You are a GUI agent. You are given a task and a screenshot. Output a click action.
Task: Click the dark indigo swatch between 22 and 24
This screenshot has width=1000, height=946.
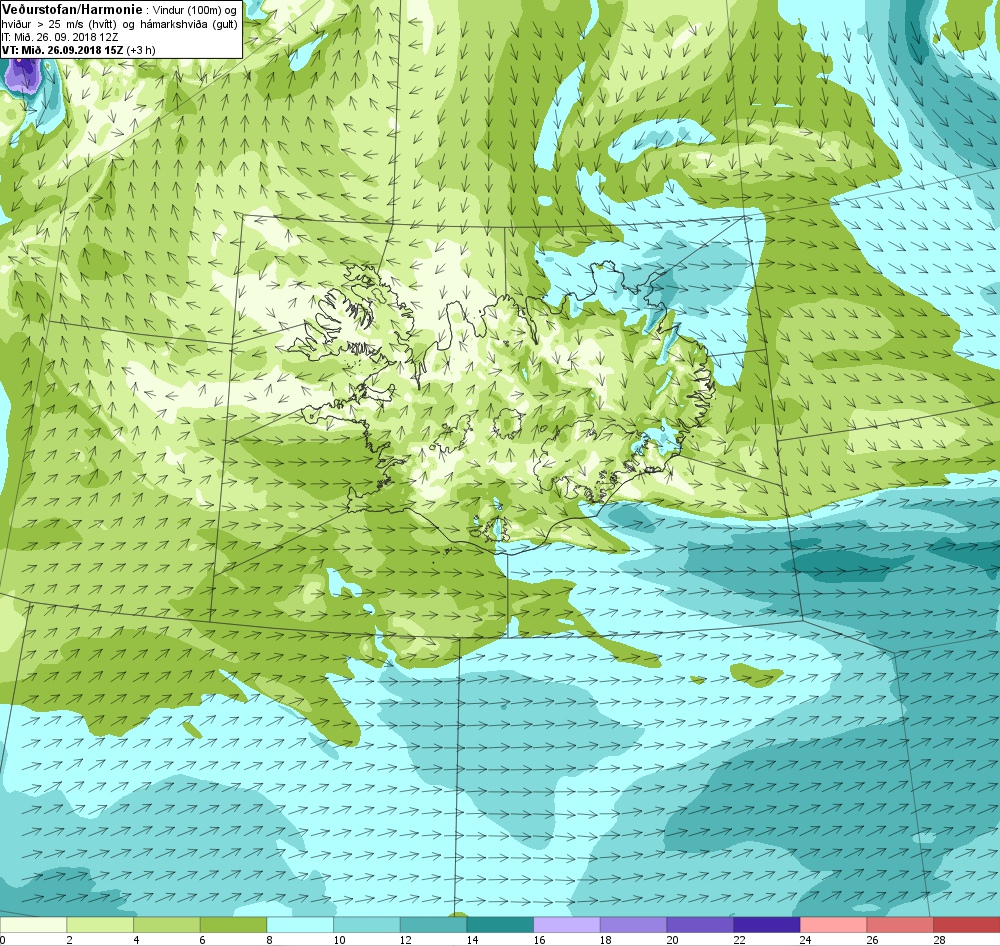point(767,925)
